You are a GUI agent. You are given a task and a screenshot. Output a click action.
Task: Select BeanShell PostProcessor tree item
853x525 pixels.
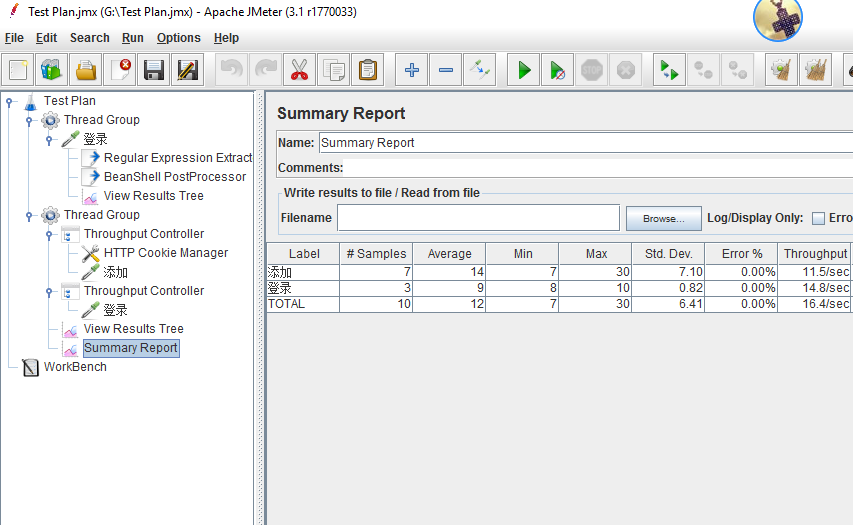pos(175,177)
